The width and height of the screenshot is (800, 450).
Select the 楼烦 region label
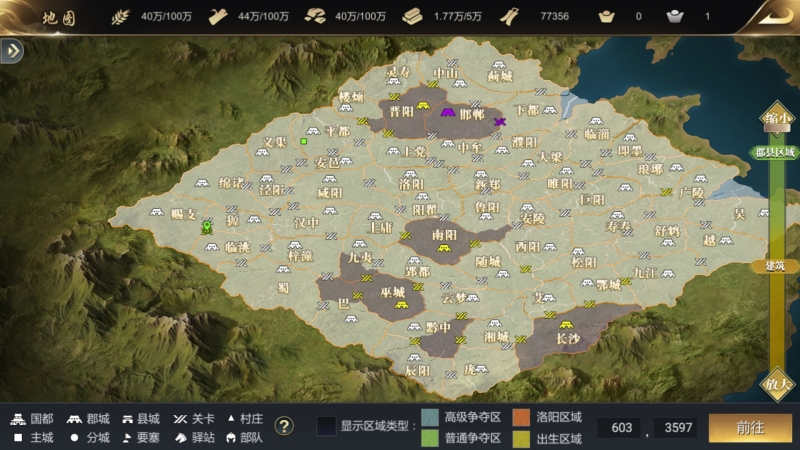coord(352,97)
